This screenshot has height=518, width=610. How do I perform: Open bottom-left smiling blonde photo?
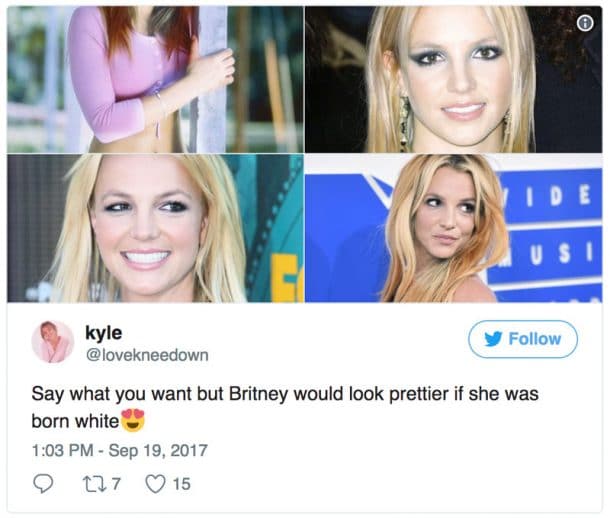(155, 228)
